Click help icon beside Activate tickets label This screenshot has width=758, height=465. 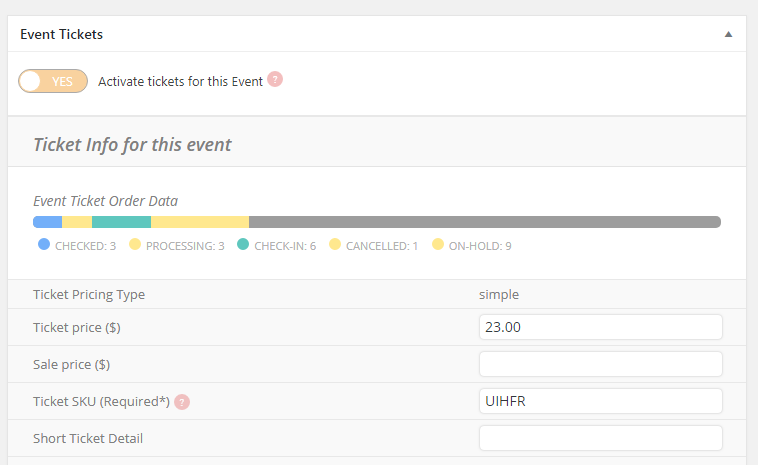(x=275, y=79)
